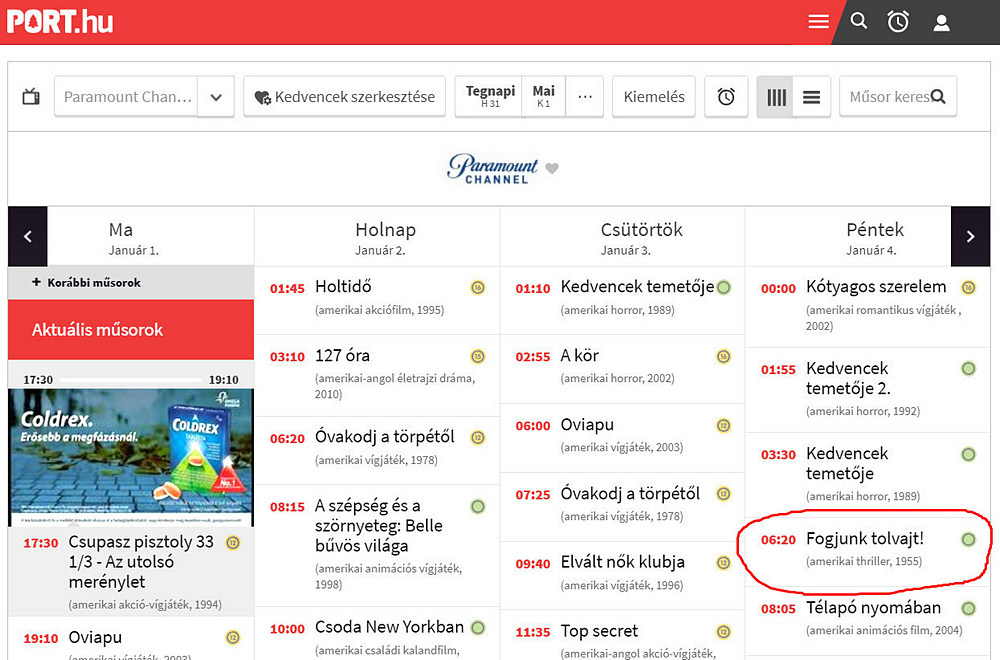Switch to column grid view
The height and width of the screenshot is (660, 1000).
(776, 97)
